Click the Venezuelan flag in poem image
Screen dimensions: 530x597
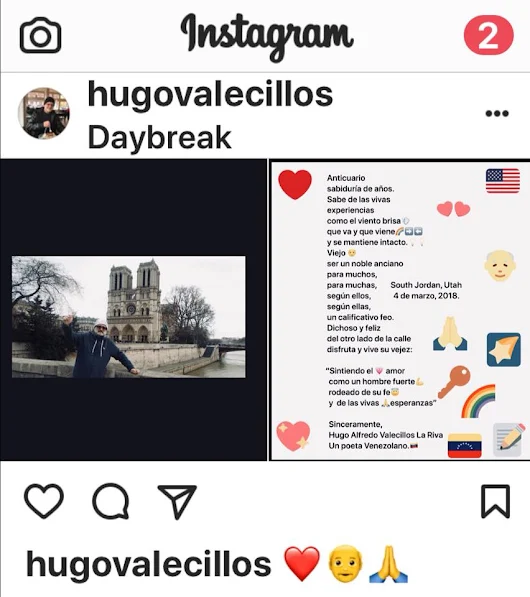[465, 445]
